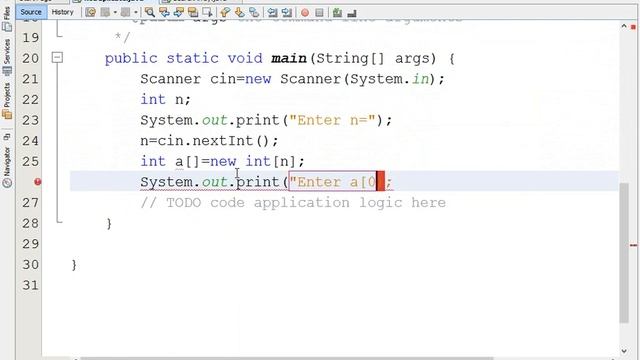Click the vertical scrollbar thumb
The image size is (640, 360).
tap(624, 253)
